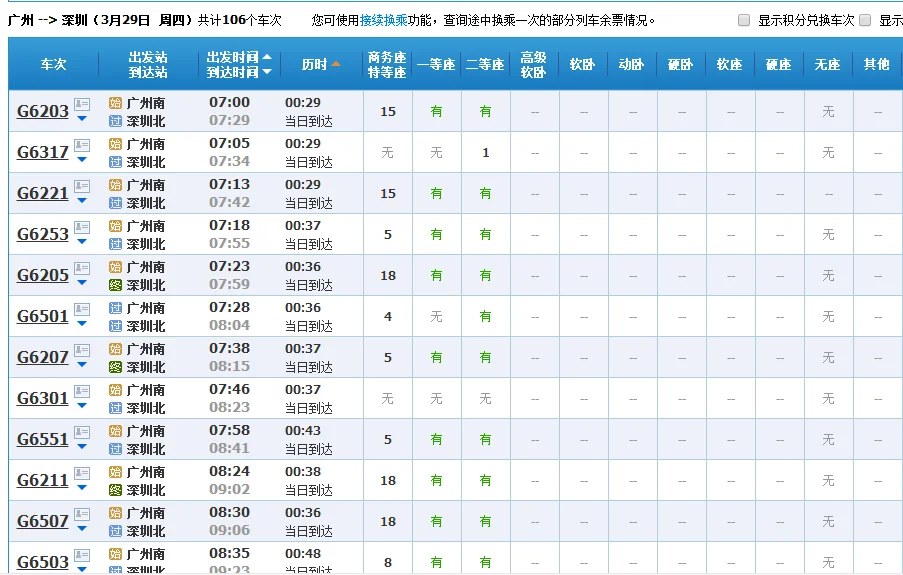Open the ID card icon beside G6317

(x=82, y=145)
